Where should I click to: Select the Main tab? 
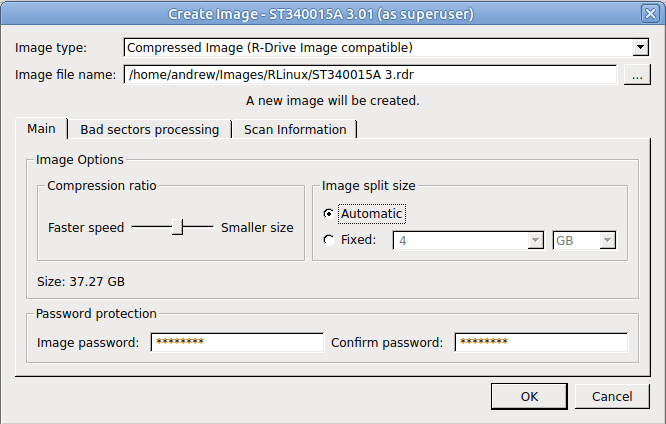coord(41,128)
